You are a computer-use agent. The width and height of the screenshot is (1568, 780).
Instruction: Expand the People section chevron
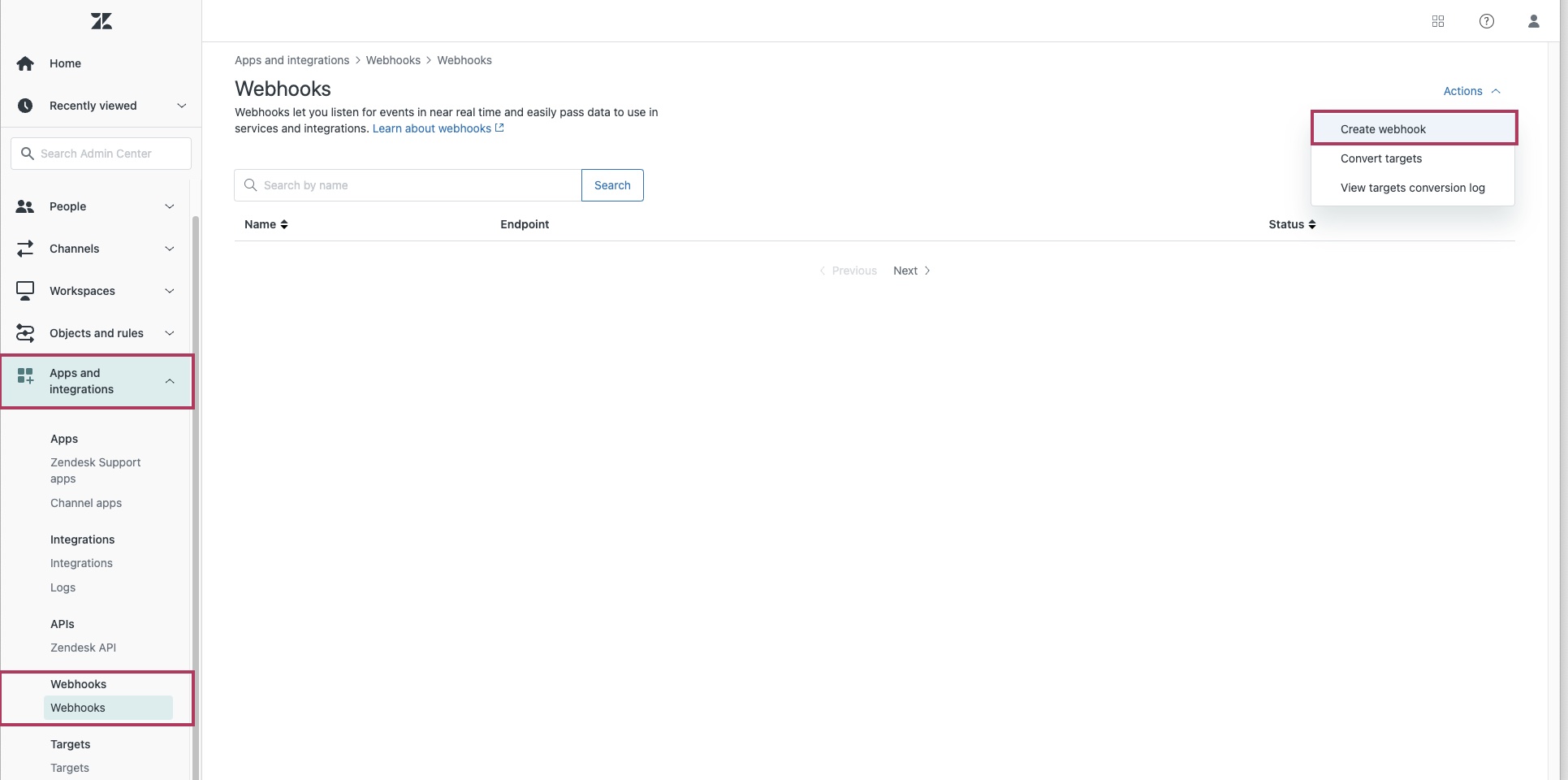pyautogui.click(x=170, y=206)
